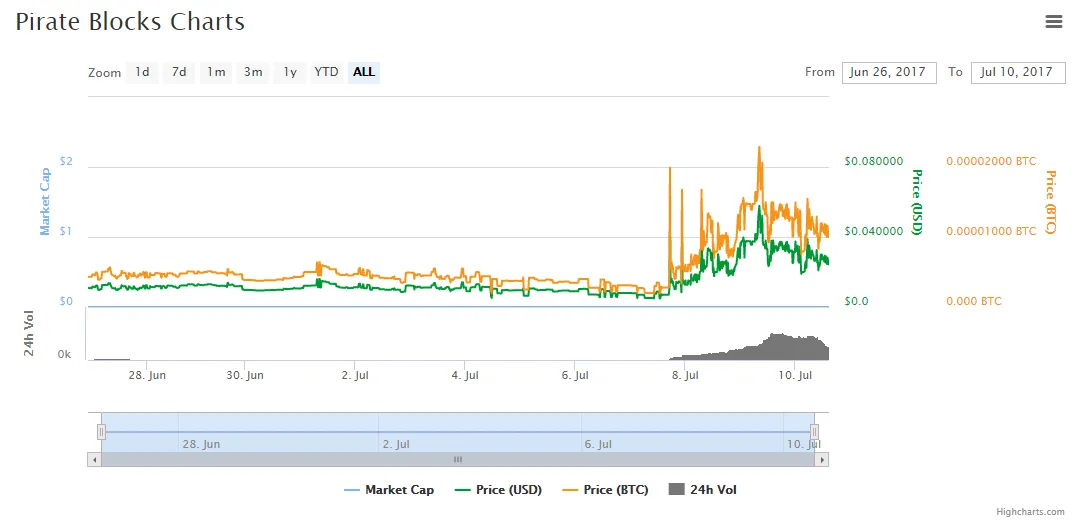Toggle Price (USD) series in legend

point(499,490)
